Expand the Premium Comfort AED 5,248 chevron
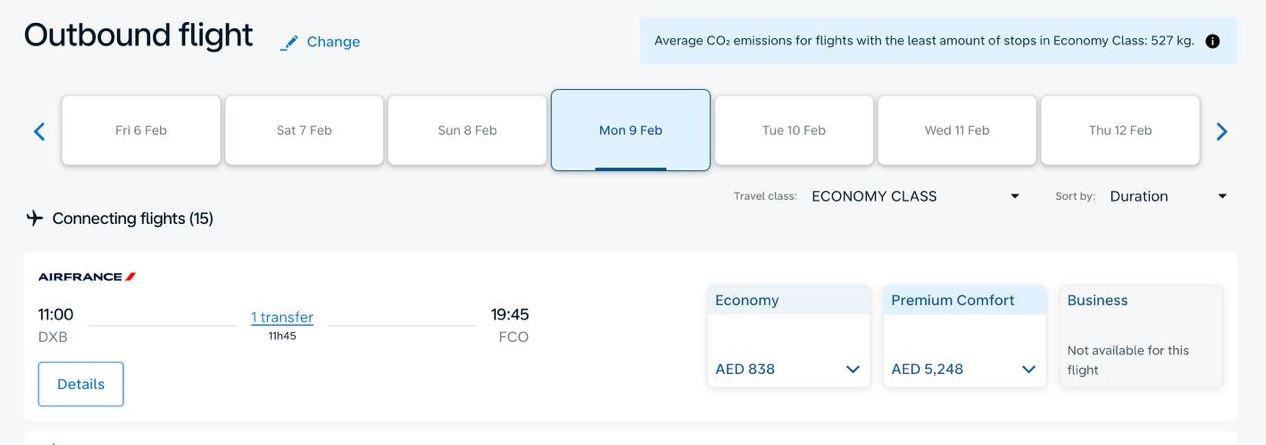Viewport: 1266px width, 445px height. pyautogui.click(x=1028, y=369)
